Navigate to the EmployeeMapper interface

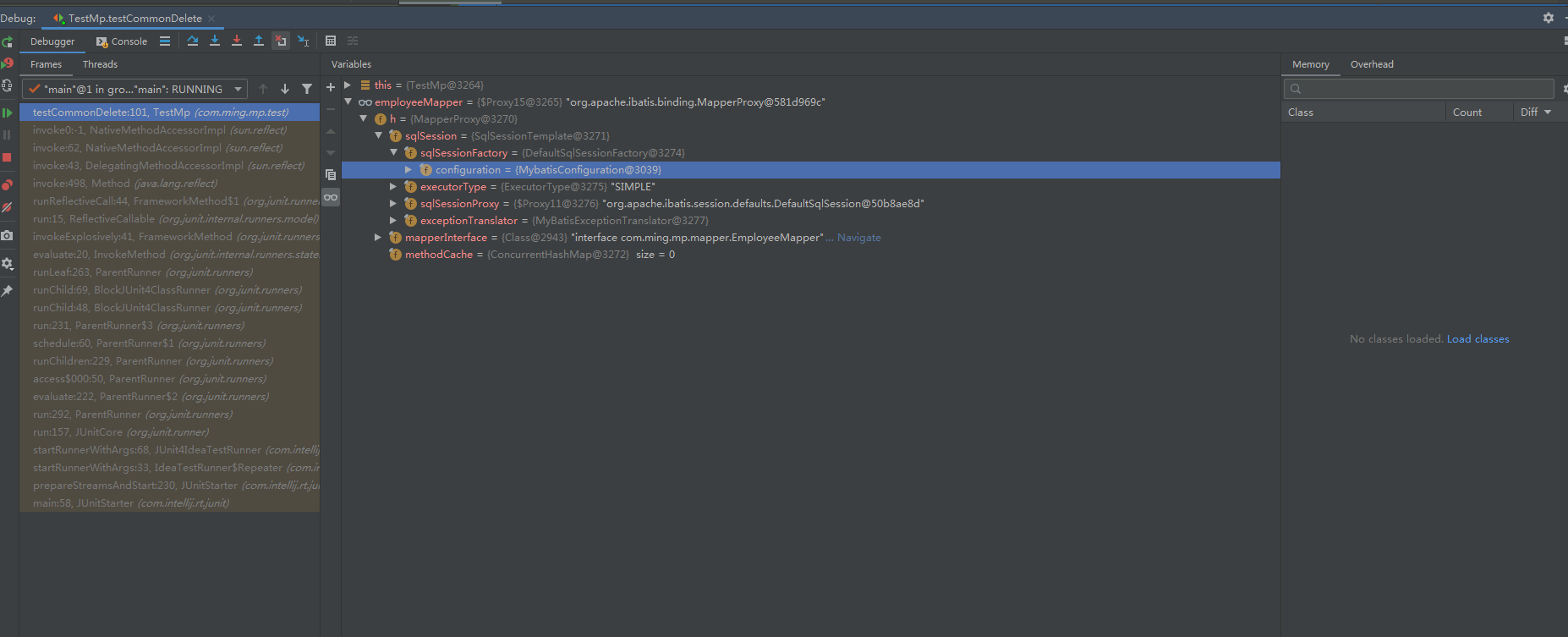(x=858, y=238)
